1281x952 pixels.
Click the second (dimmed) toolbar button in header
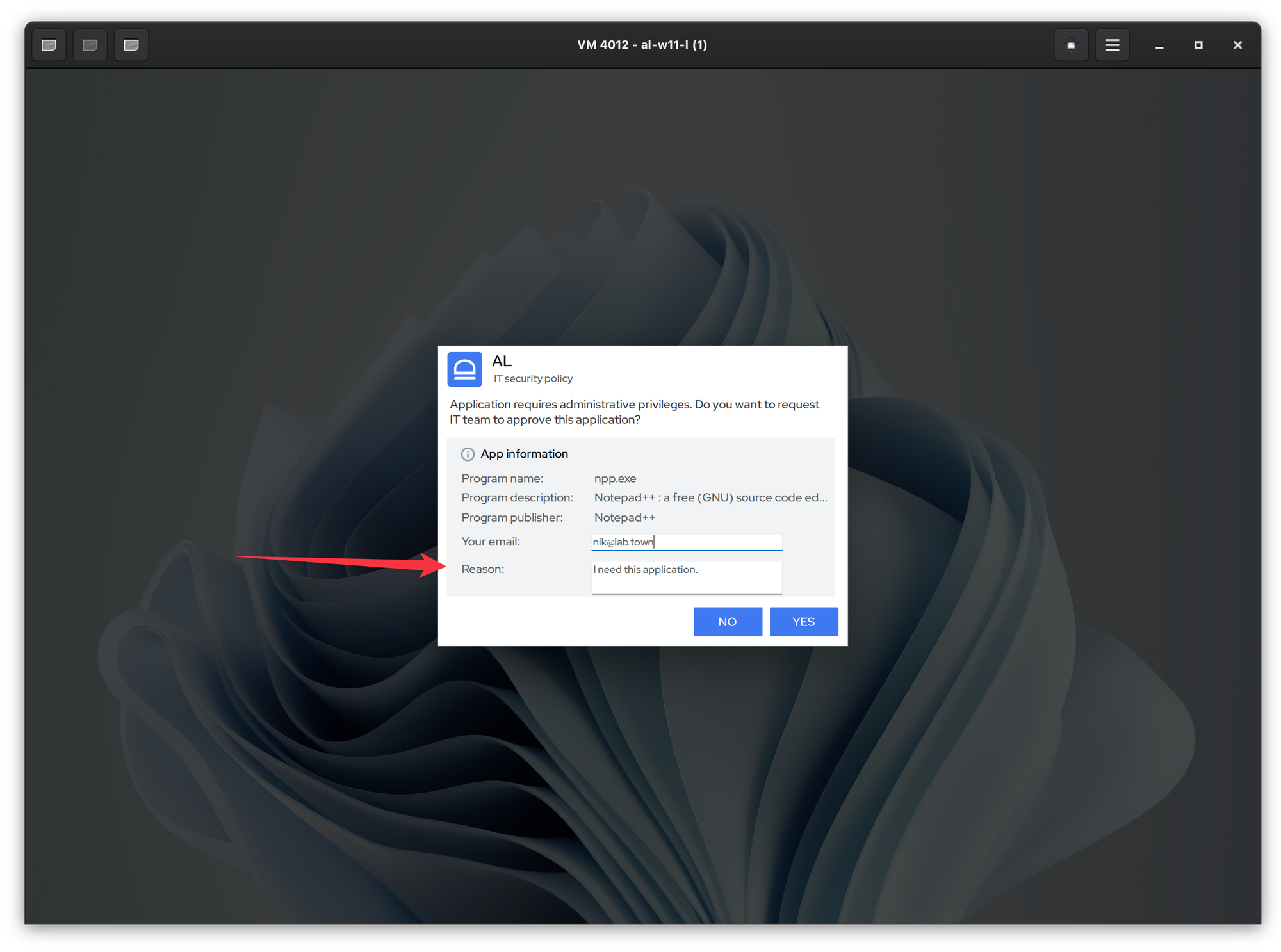90,45
